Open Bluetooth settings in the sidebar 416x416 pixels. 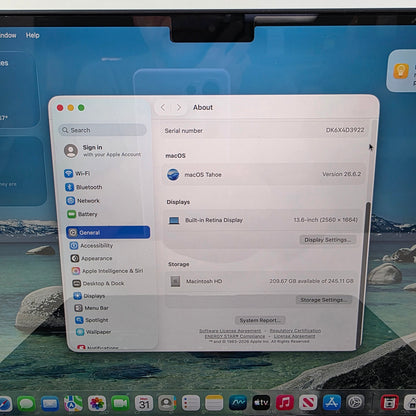(84, 187)
